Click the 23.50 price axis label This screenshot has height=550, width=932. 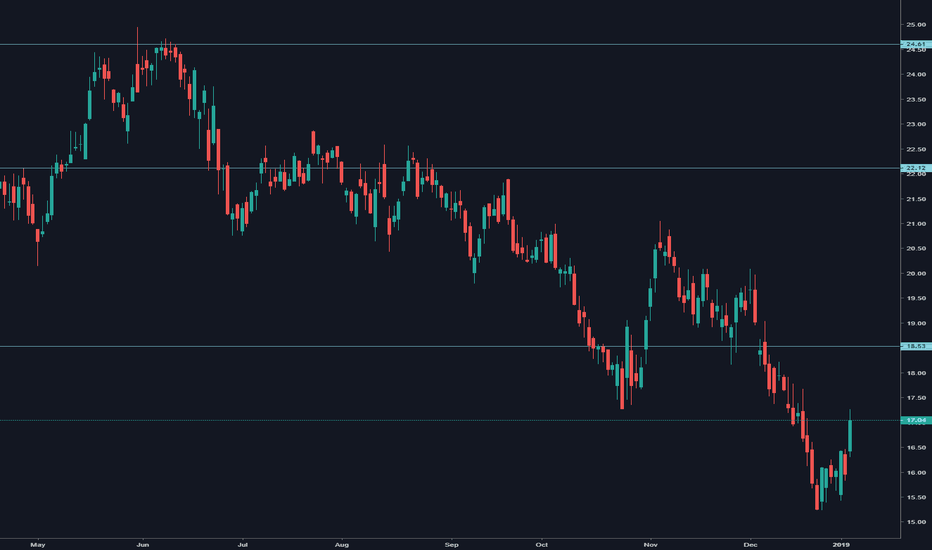click(x=916, y=99)
